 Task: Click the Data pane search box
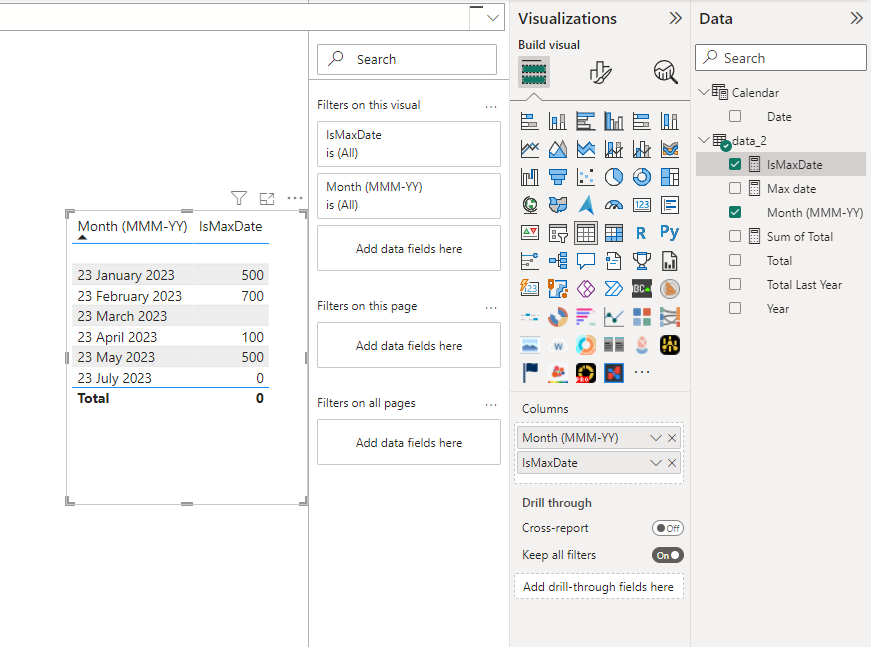click(780, 58)
